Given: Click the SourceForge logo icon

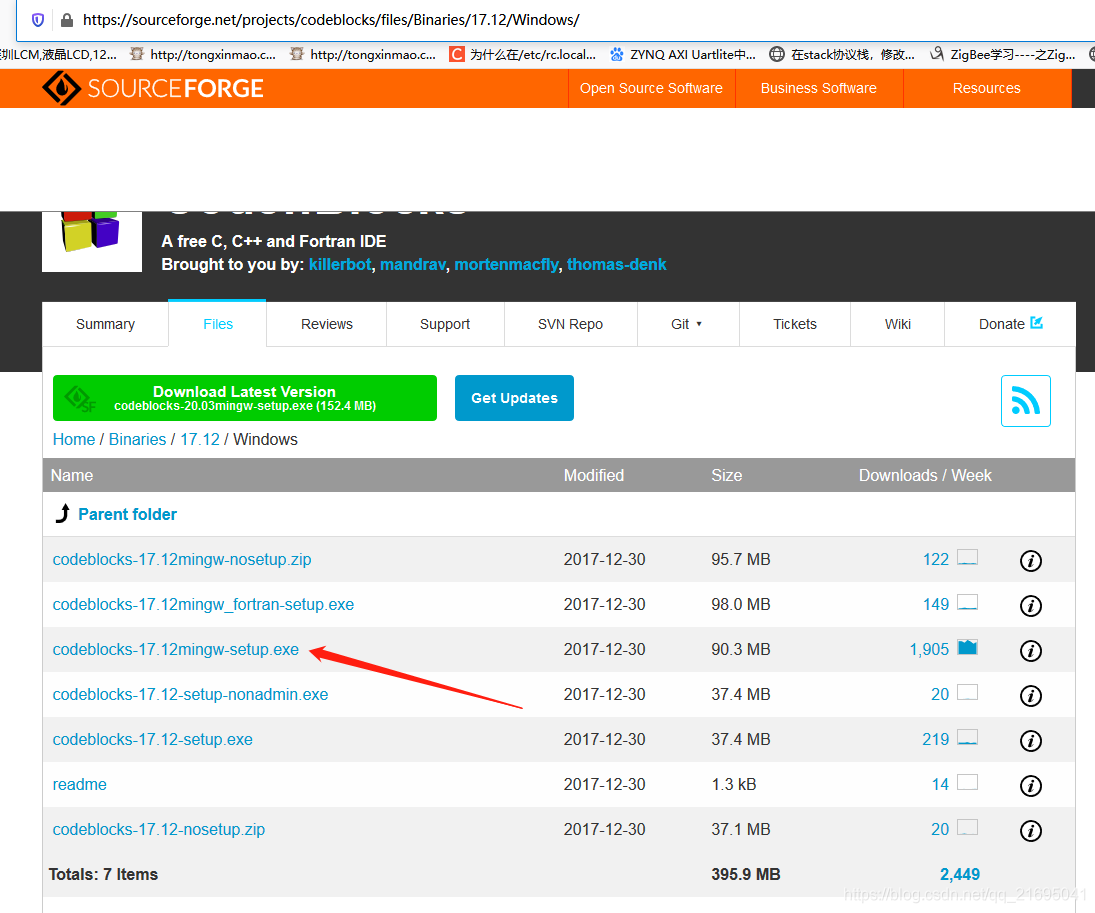Looking at the screenshot, I should [61, 88].
